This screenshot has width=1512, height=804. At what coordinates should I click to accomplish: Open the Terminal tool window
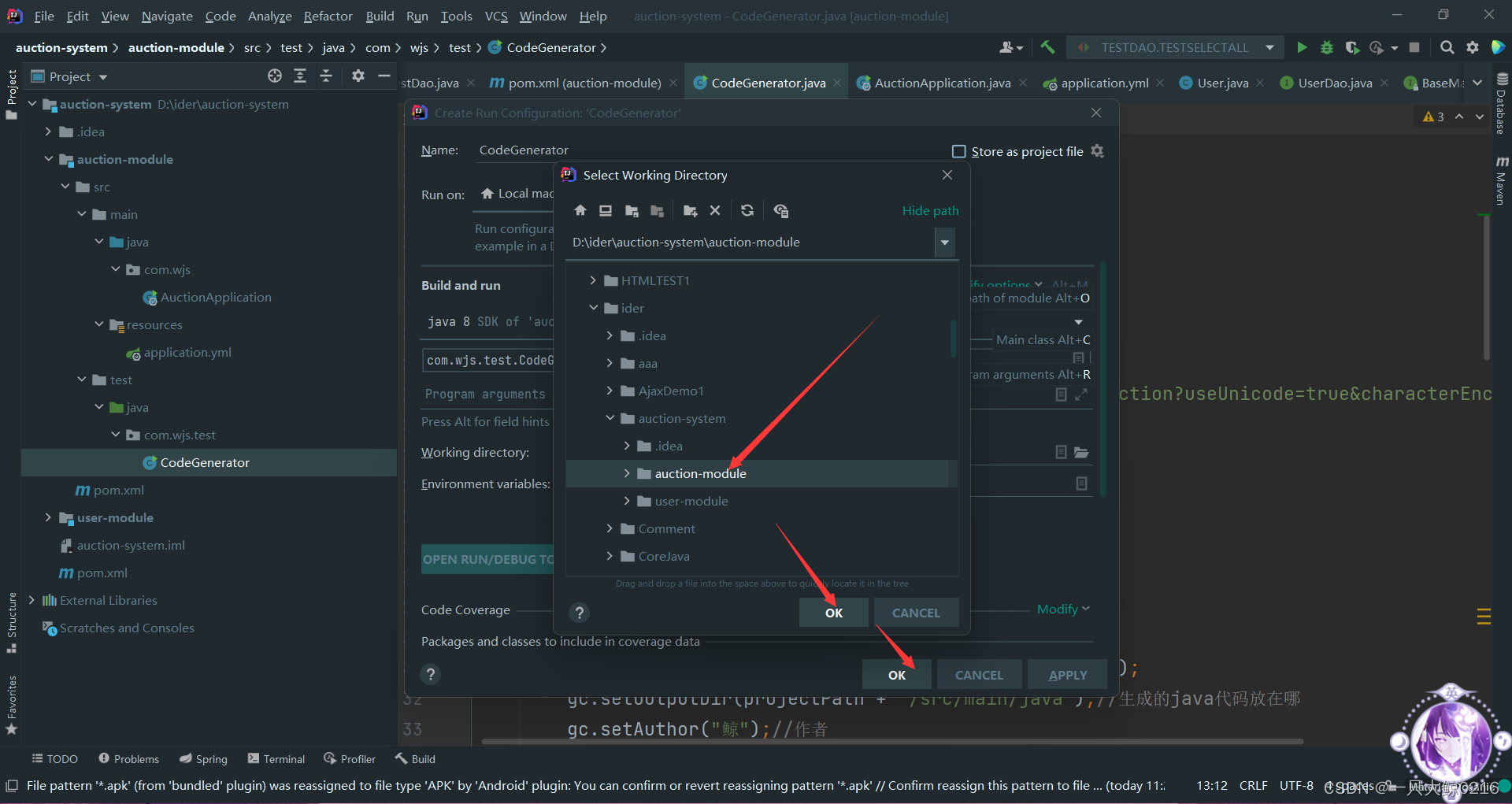276,759
